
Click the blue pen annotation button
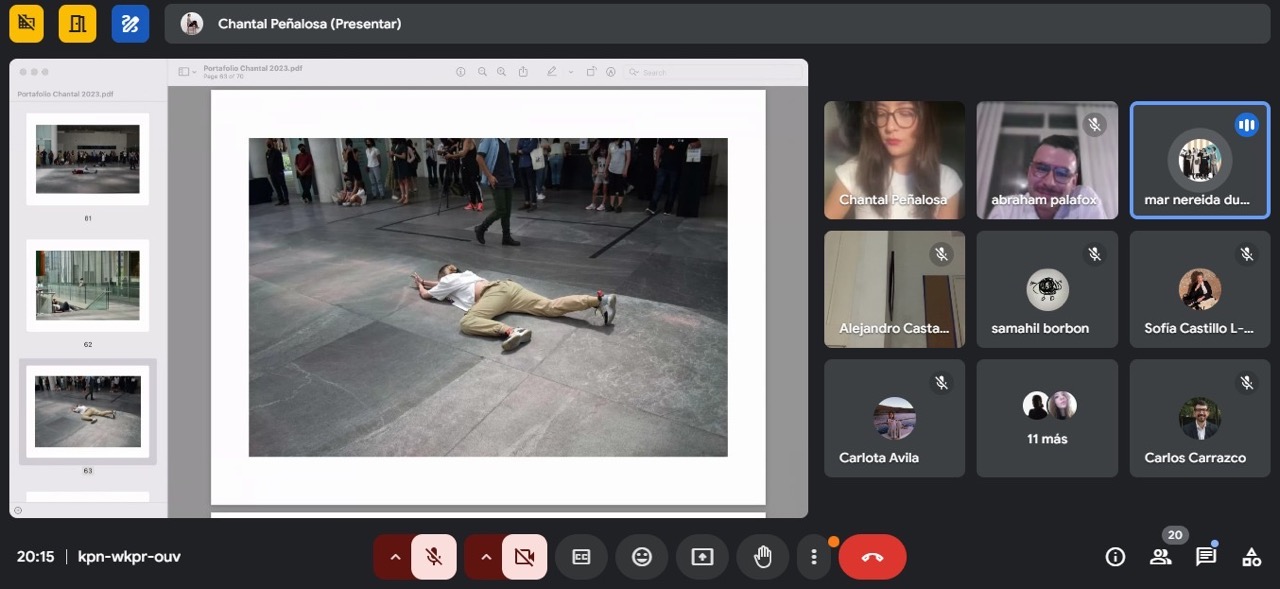[x=130, y=24]
